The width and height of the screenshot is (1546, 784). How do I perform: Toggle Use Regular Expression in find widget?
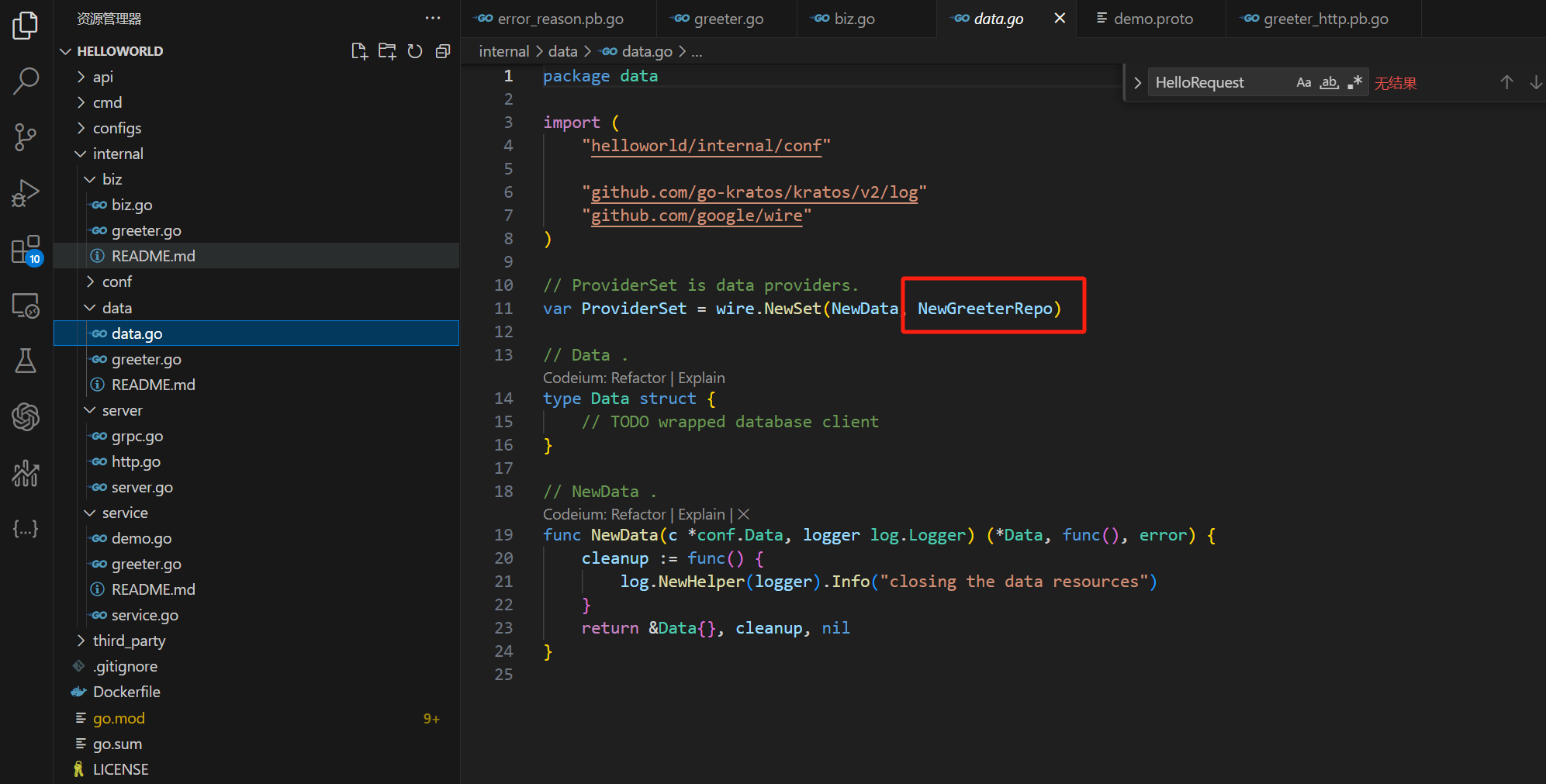[1355, 82]
